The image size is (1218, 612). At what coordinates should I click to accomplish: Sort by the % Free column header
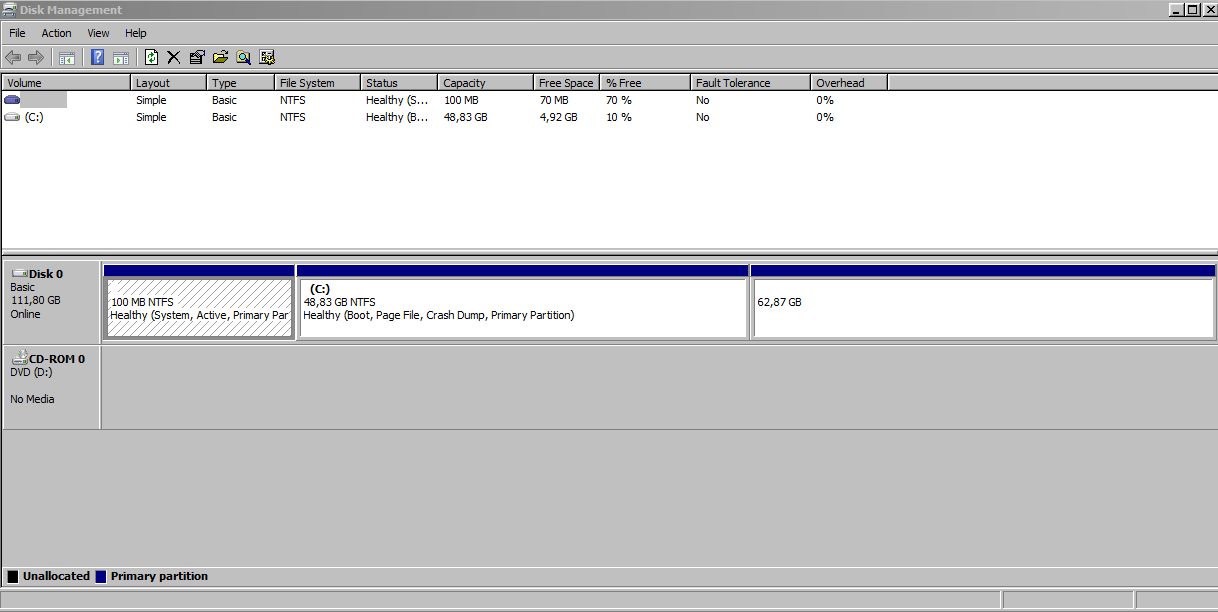pos(645,83)
